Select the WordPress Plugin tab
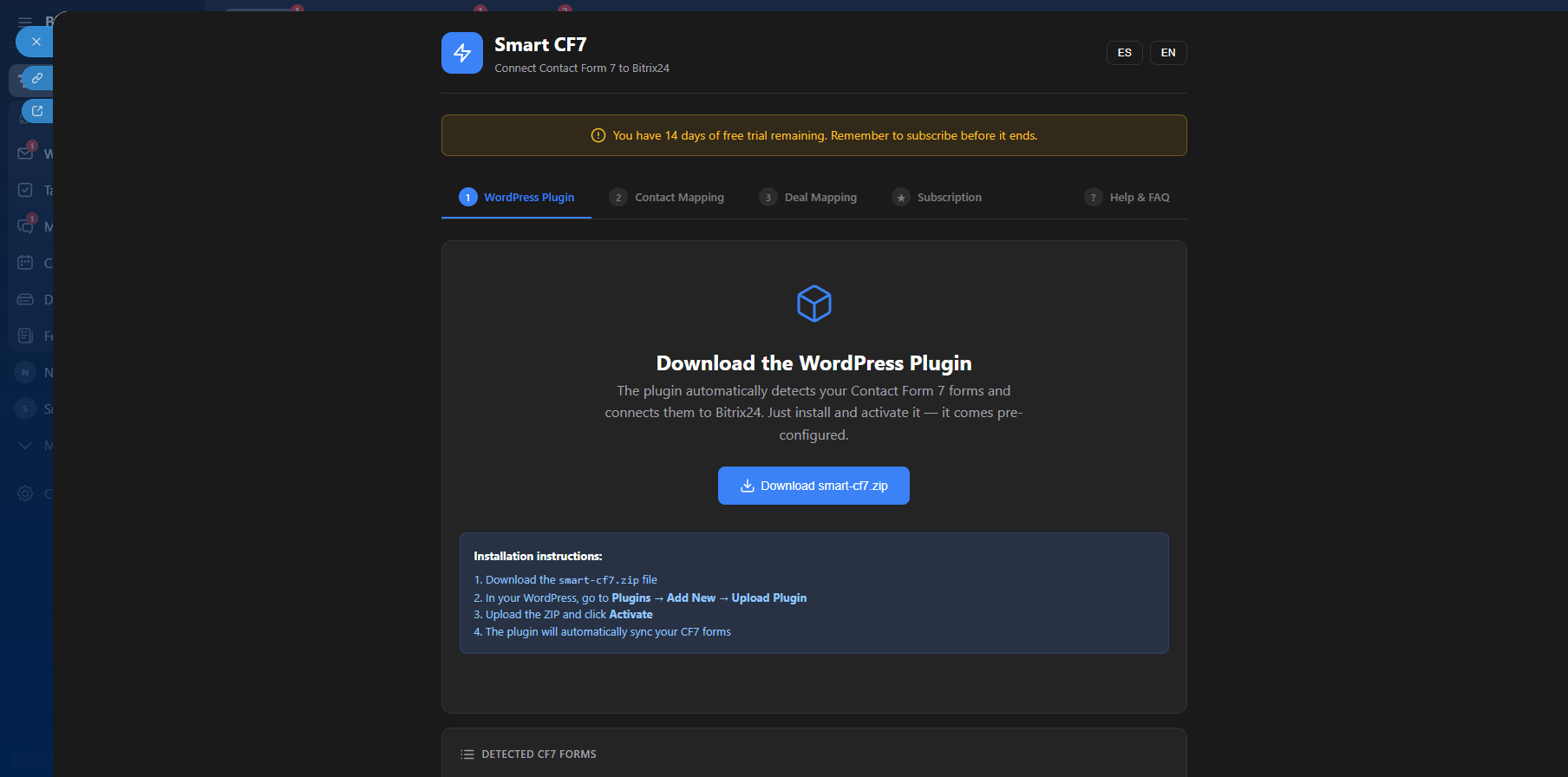 click(x=517, y=198)
